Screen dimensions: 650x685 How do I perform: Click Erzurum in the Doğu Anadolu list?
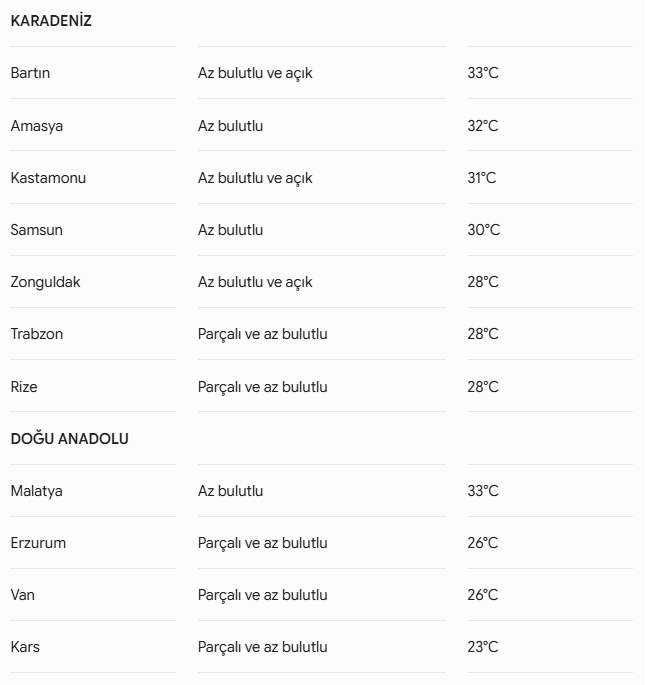coord(38,543)
